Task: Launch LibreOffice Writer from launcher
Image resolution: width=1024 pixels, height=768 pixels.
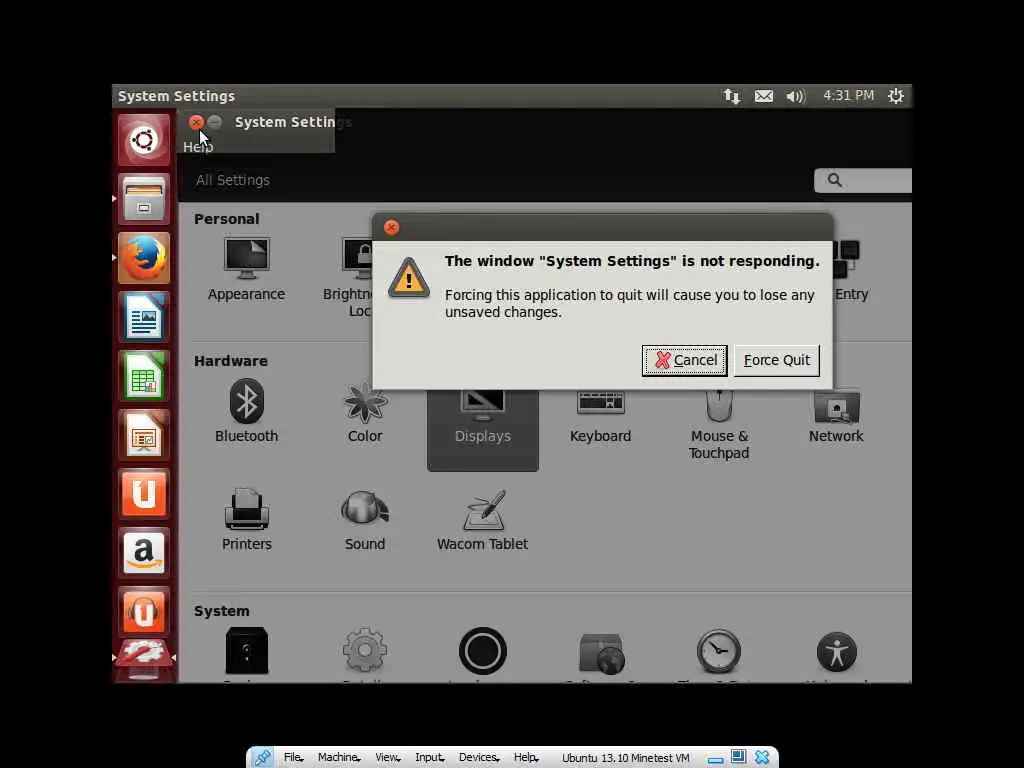Action: pos(144,317)
